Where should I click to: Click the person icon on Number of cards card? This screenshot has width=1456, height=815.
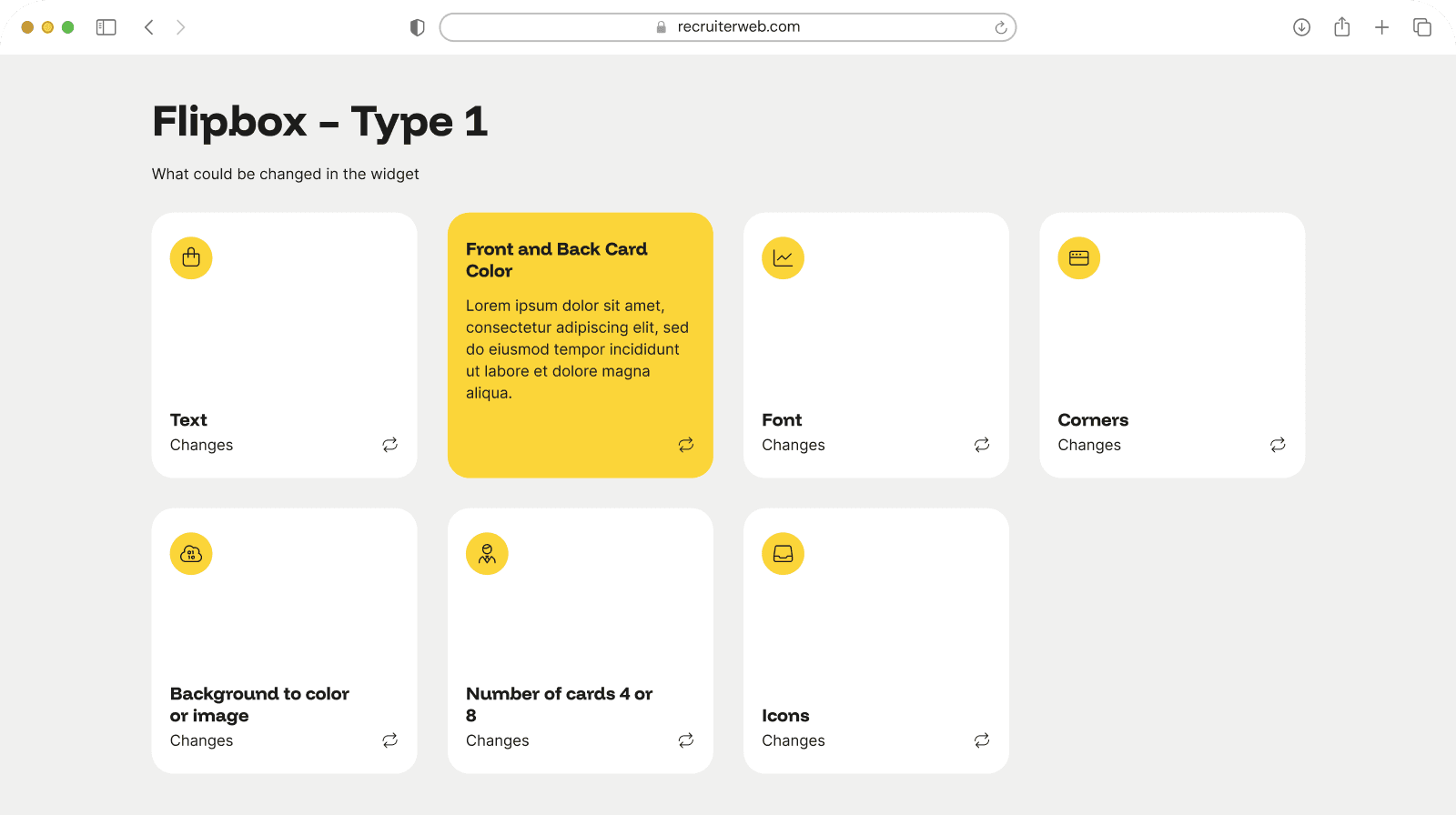487,554
